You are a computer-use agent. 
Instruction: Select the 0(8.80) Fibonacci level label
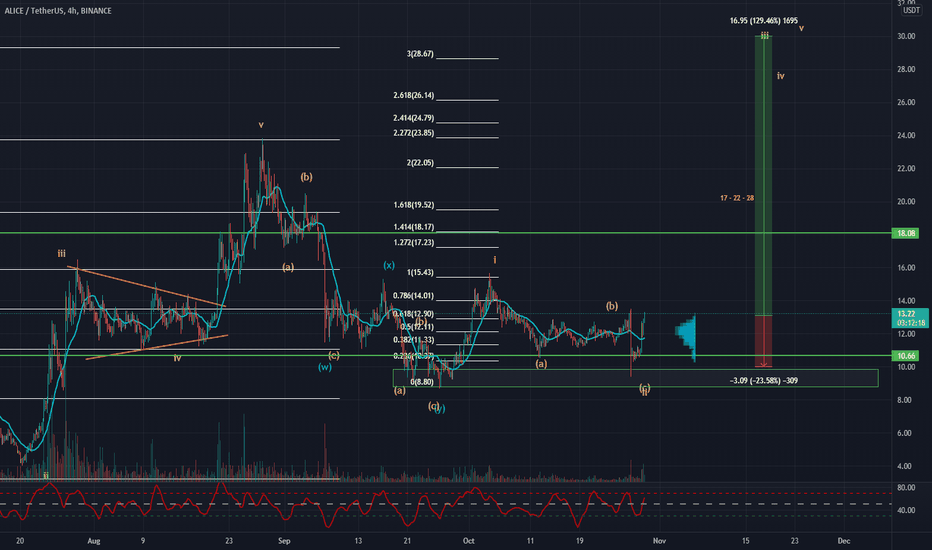(422, 382)
